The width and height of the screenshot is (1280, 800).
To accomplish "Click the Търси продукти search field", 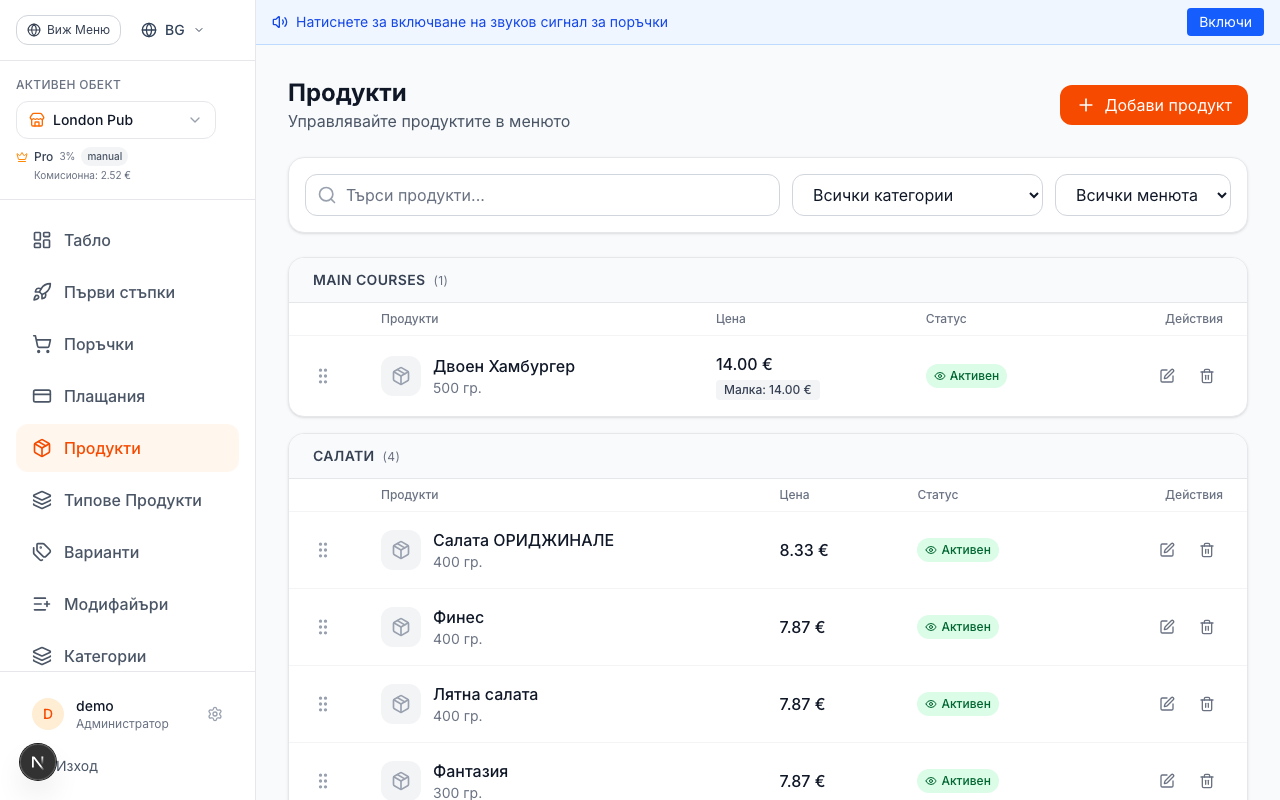I will pos(542,195).
